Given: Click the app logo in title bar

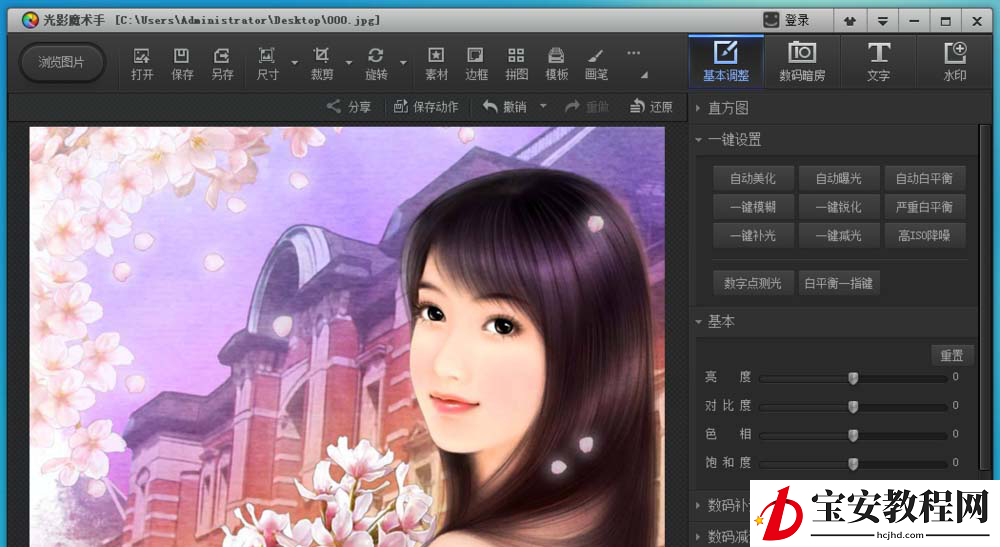Looking at the screenshot, I should (x=30, y=20).
